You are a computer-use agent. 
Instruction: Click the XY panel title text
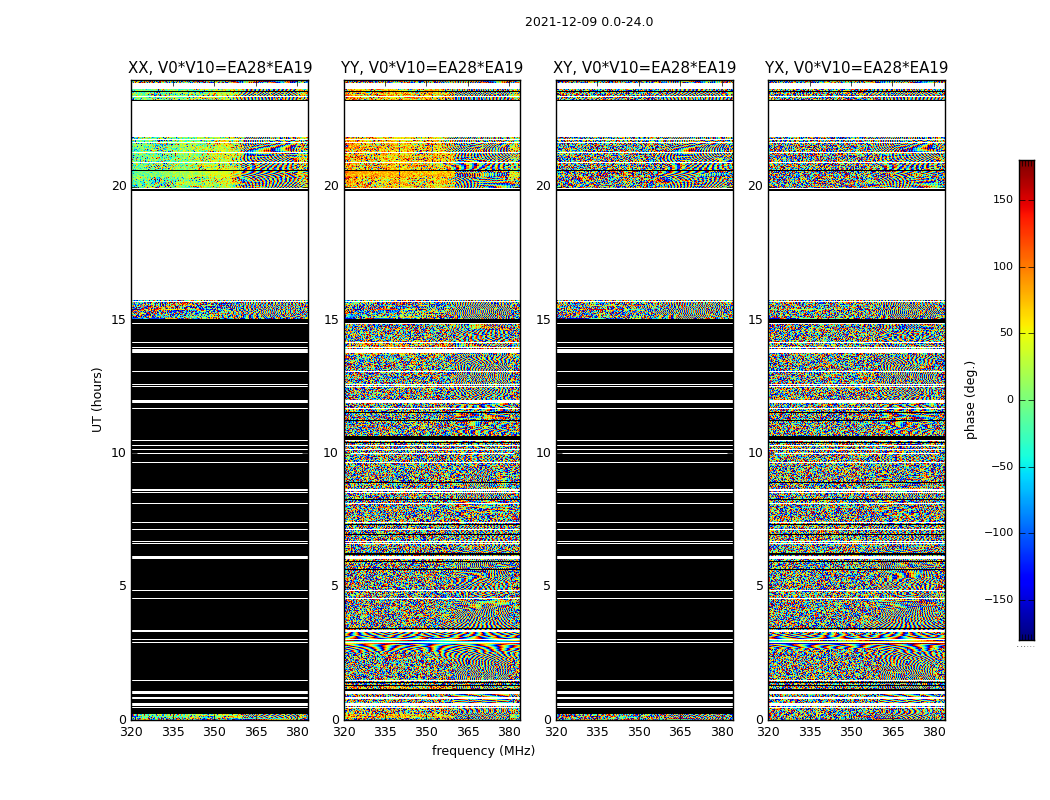645,68
